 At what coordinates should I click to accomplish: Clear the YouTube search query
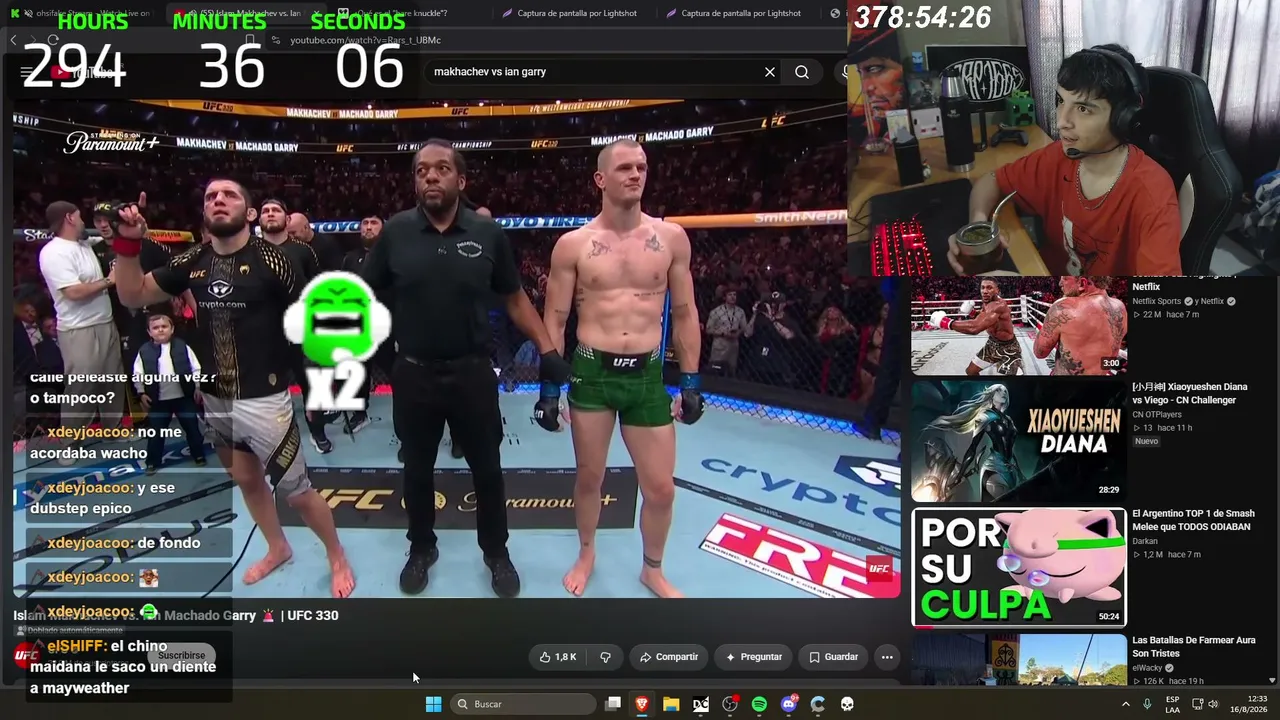(770, 72)
